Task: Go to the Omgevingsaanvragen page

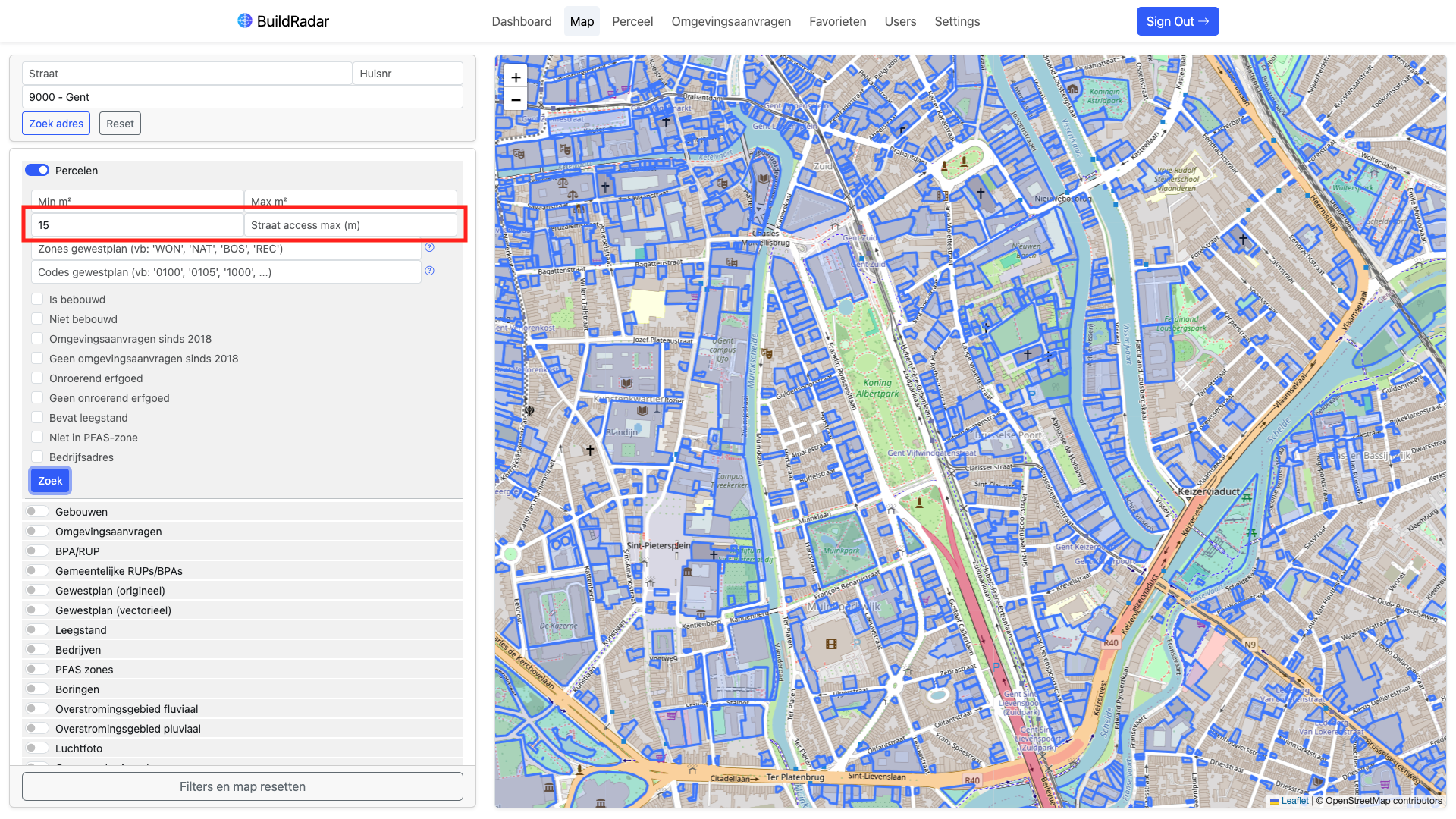Action: [731, 21]
